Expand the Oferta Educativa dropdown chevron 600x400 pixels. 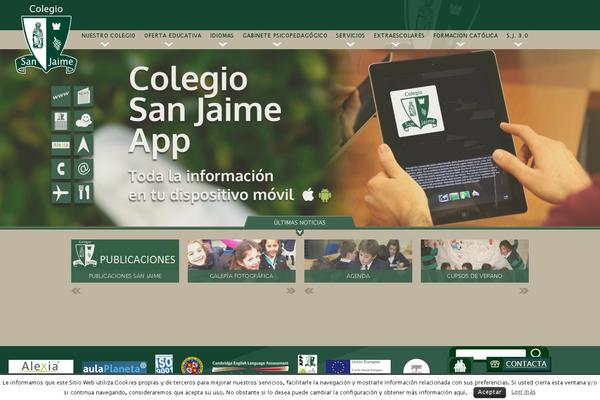pos(168,44)
